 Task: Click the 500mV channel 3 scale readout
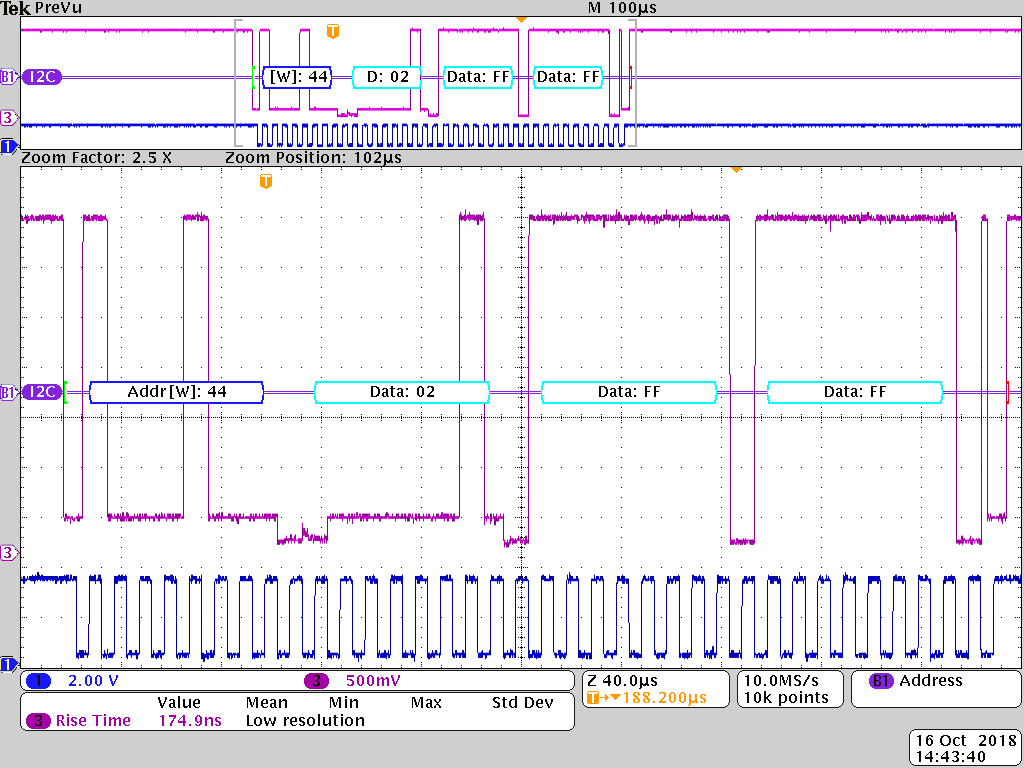[372, 681]
